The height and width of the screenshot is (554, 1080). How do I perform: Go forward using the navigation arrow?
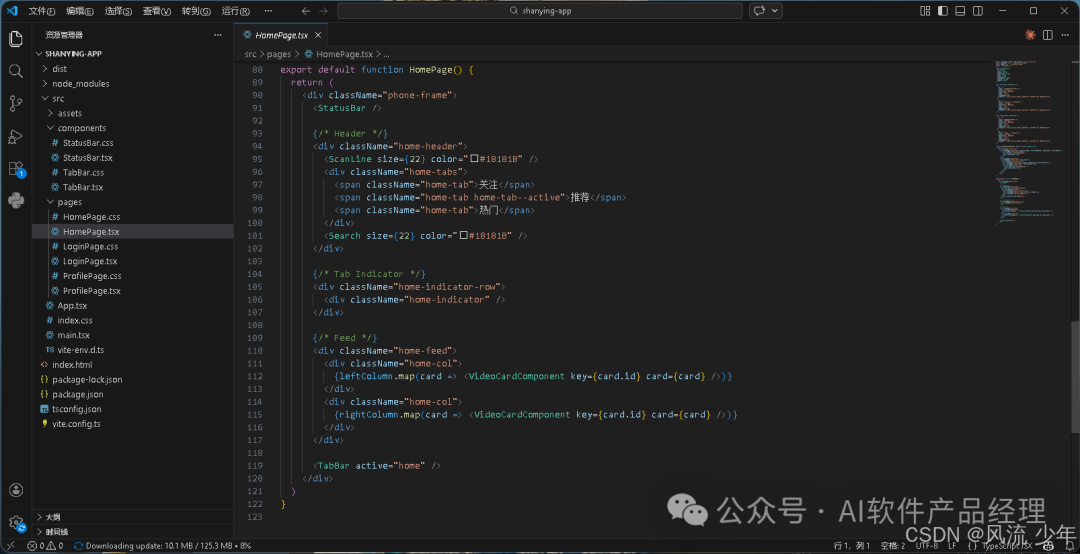(x=323, y=11)
